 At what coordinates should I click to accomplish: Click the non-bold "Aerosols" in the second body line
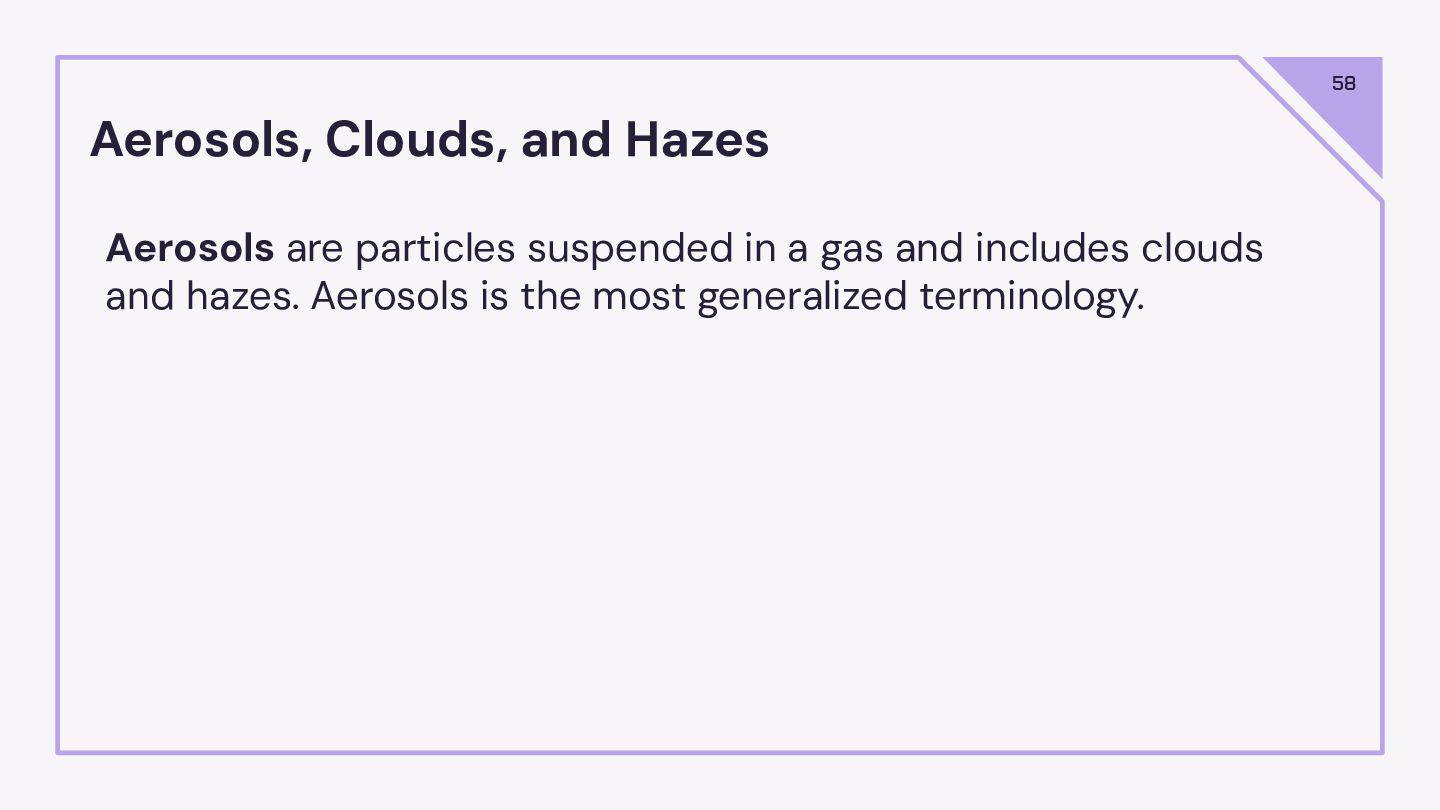point(389,296)
